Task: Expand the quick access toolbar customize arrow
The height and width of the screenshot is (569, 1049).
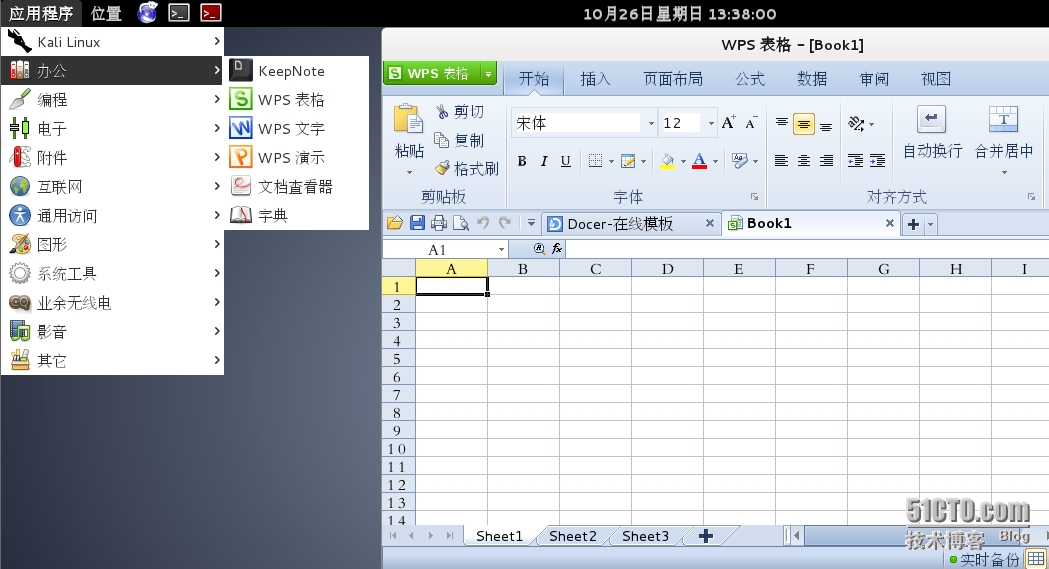Action: [x=531, y=223]
